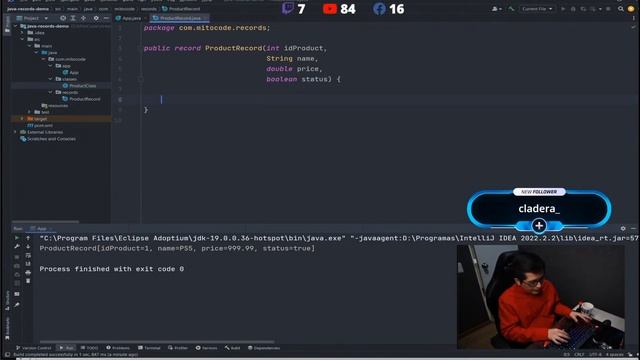Toggle the Scroll to End icon in Run console
The image size is (640, 360).
click(28, 264)
